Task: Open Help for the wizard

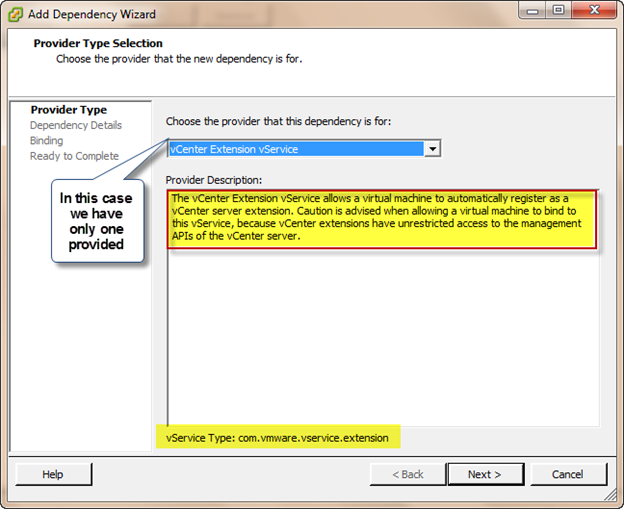Action: [x=53, y=474]
